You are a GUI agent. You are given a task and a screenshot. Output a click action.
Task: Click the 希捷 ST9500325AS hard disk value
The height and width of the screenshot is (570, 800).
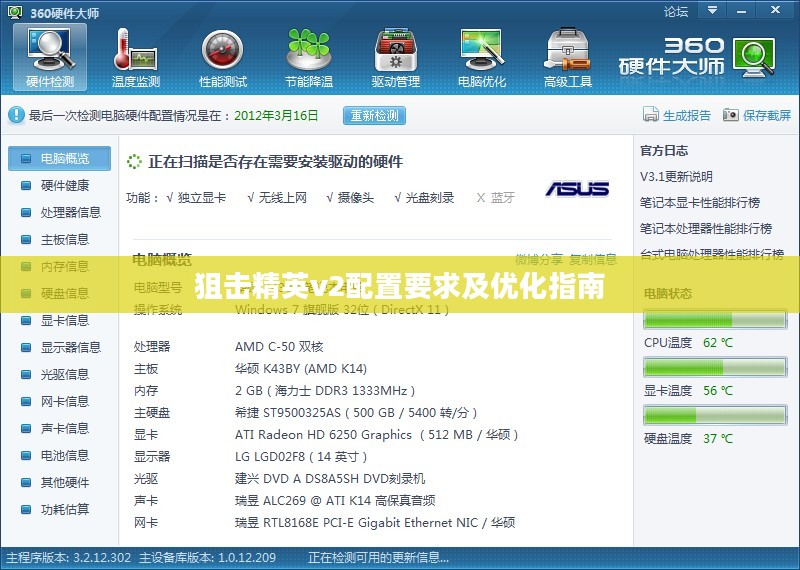[356, 412]
